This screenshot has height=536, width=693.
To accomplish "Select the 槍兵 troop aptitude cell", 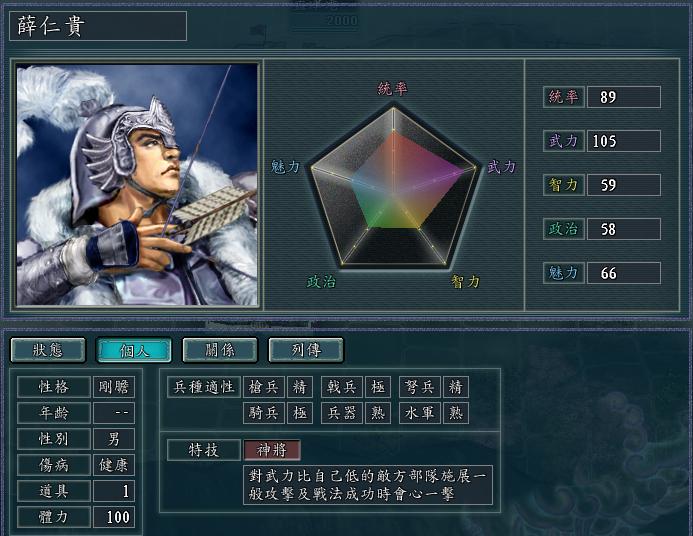I will click(x=263, y=387).
